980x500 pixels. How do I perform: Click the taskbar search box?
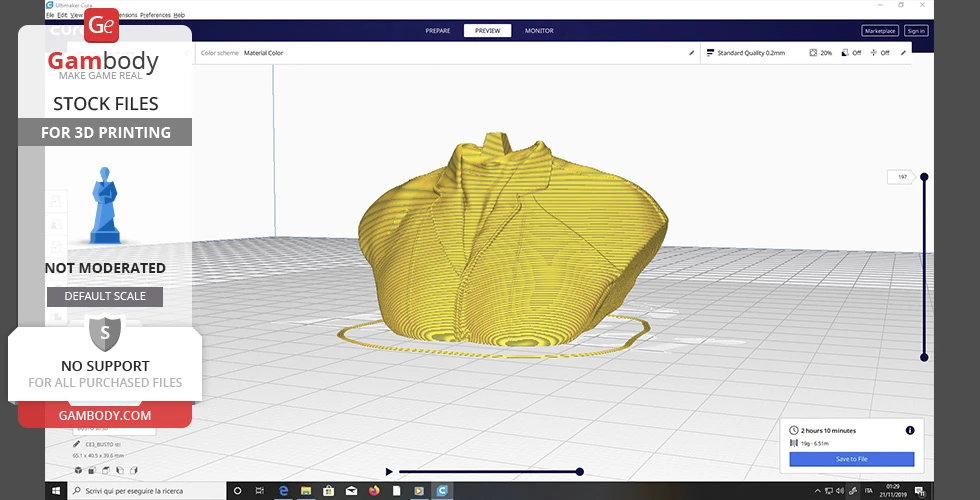click(x=146, y=491)
